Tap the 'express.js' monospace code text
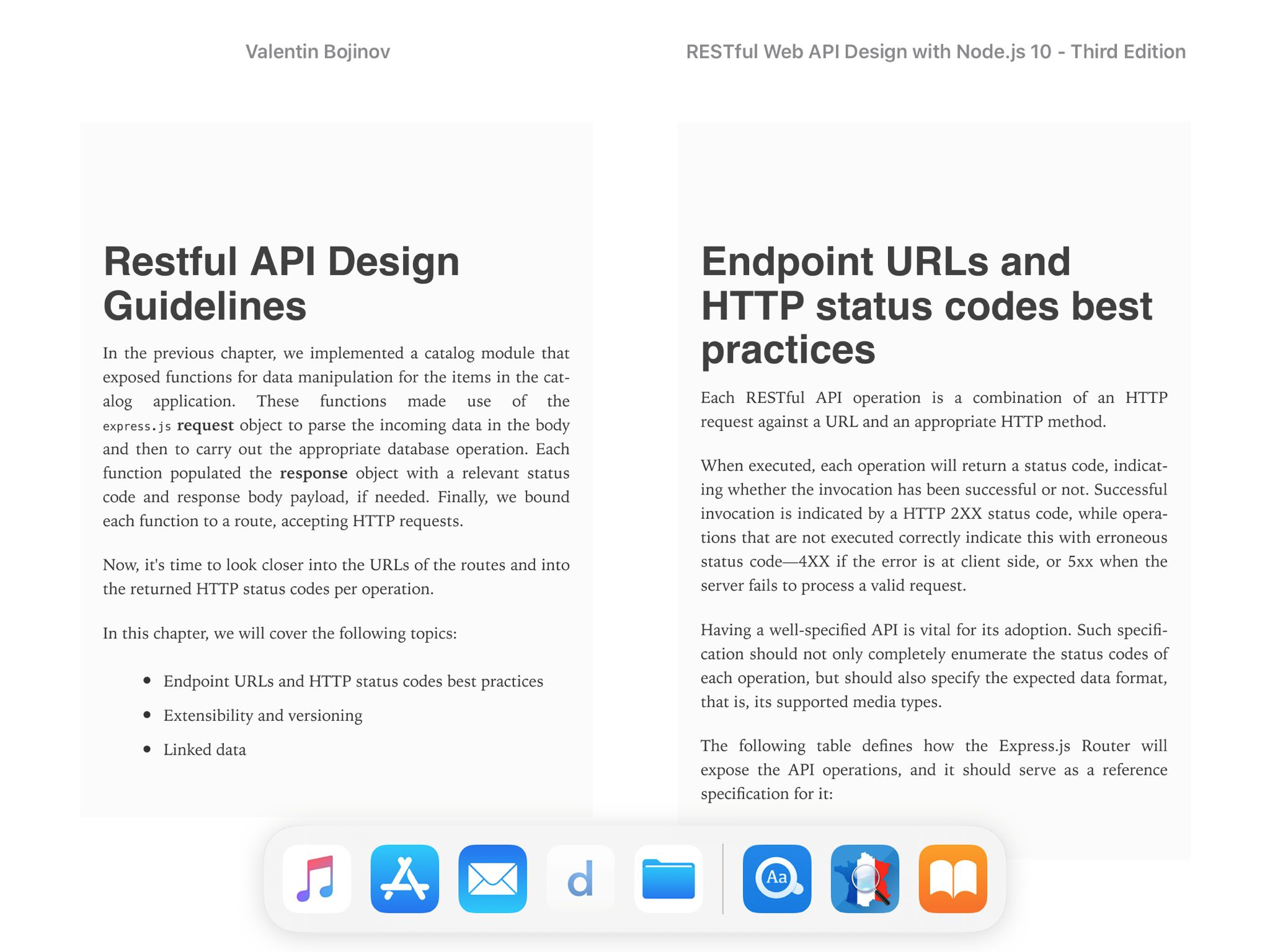 136,426
